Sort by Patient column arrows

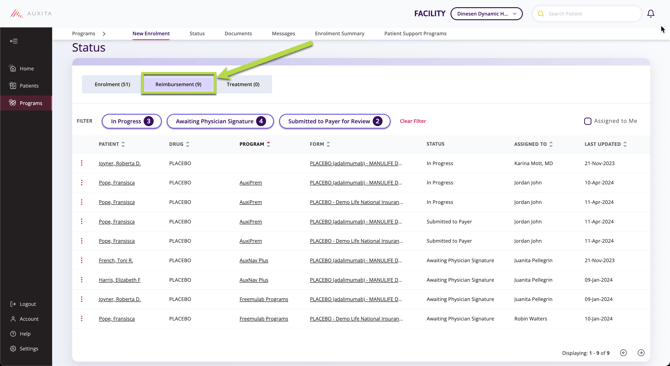[x=123, y=144]
